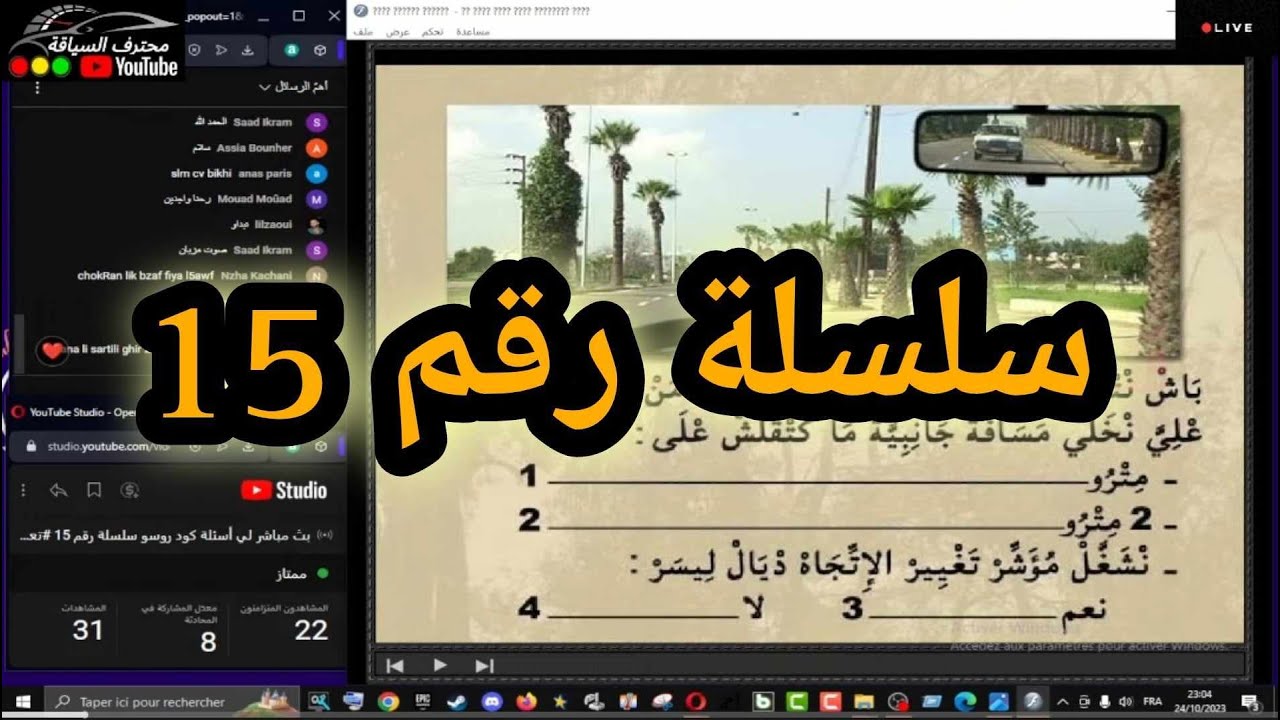Click the yellow star icon in the taskbar
1280x720 pixels.
click(560, 702)
